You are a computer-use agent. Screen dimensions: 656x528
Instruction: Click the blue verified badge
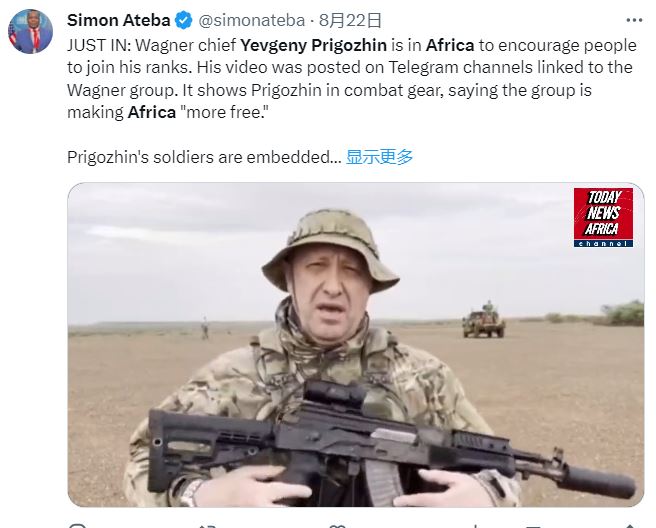pyautogui.click(x=183, y=20)
